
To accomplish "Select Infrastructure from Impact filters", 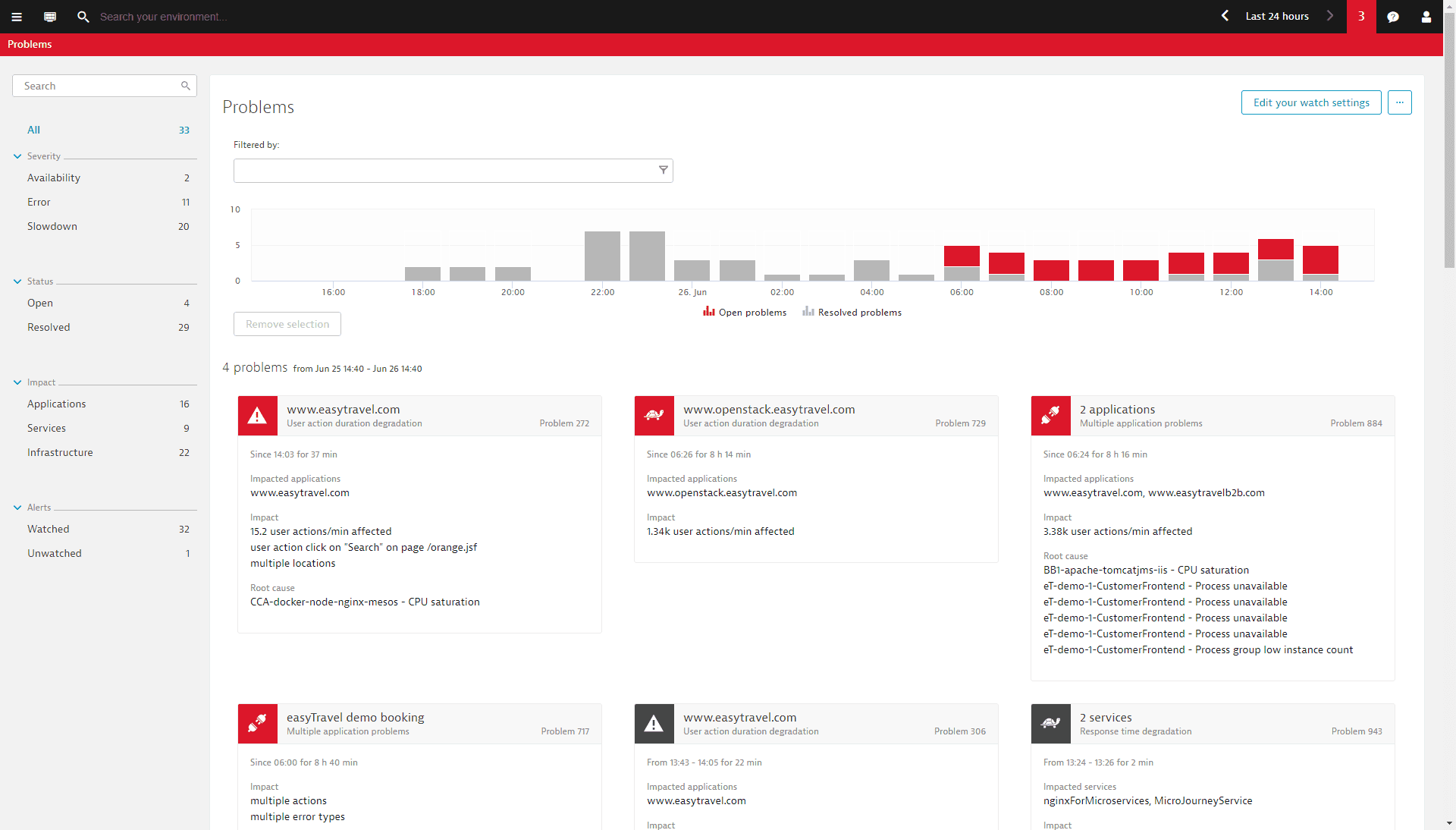I will (x=61, y=452).
